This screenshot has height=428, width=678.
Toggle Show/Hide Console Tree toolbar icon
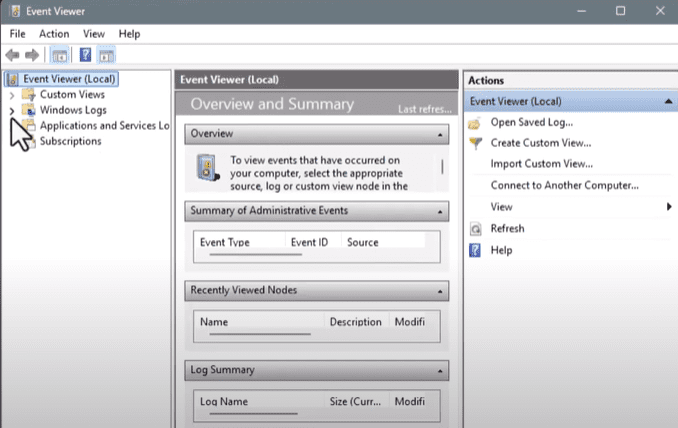pyautogui.click(x=59, y=55)
